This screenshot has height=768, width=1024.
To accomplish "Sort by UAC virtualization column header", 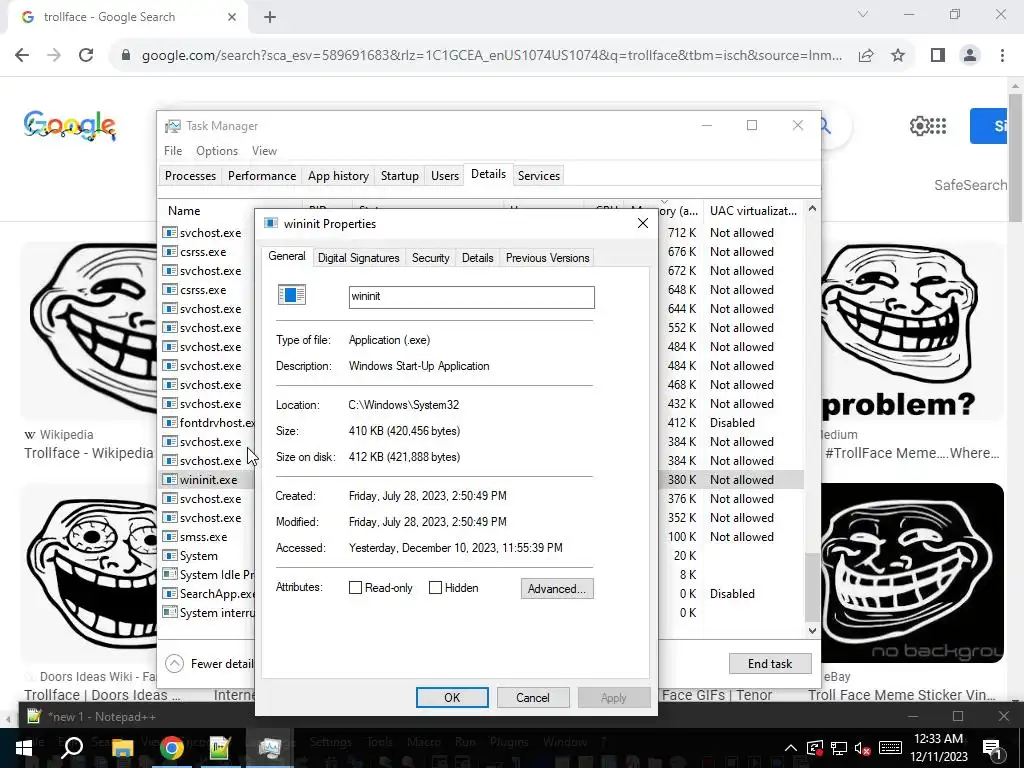I will pos(753,211).
